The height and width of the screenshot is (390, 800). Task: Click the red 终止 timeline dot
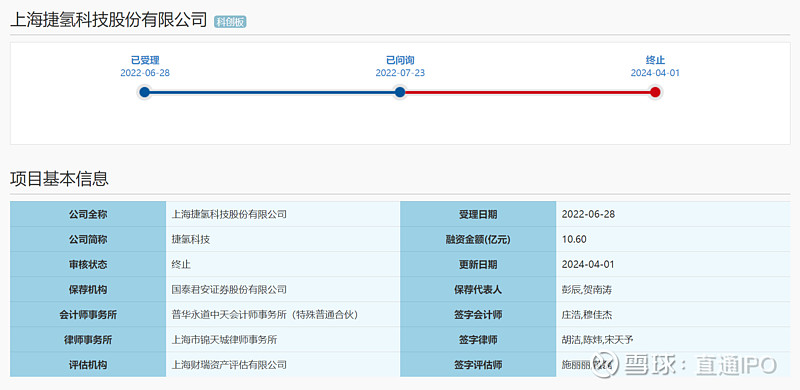pos(655,92)
